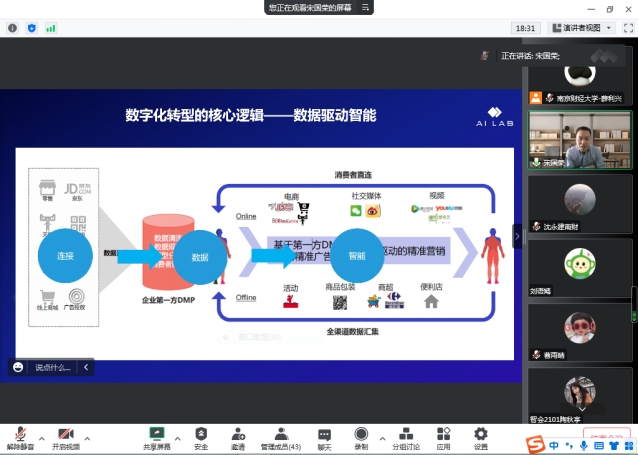Open the 应用 apps icon

[x=443, y=437]
